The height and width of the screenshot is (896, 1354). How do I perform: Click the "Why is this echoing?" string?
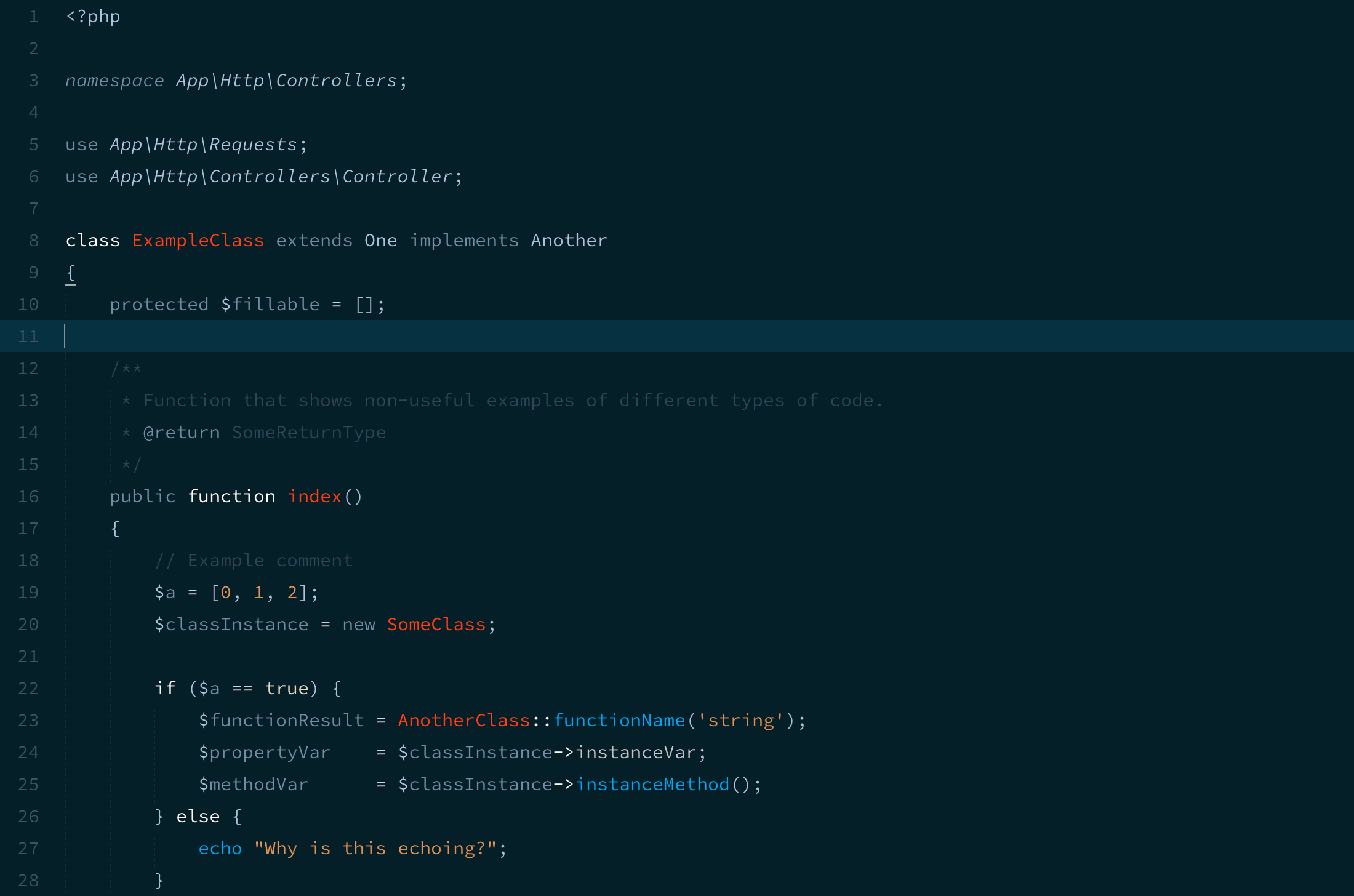point(375,849)
